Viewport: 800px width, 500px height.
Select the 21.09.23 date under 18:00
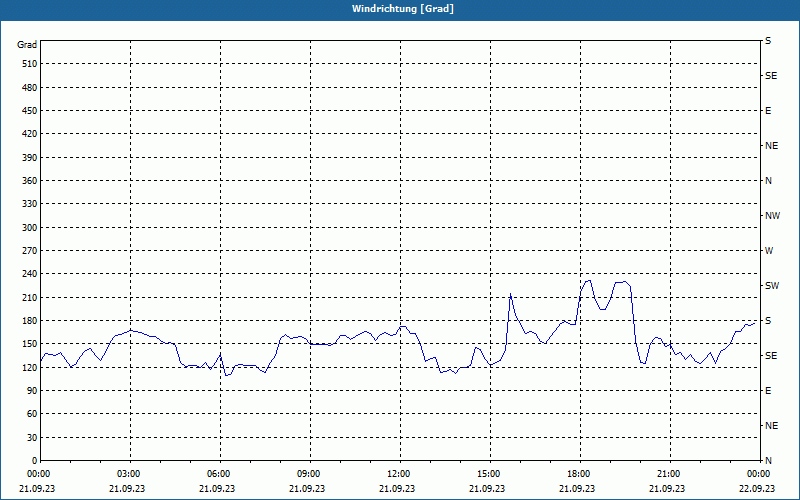click(x=577, y=489)
